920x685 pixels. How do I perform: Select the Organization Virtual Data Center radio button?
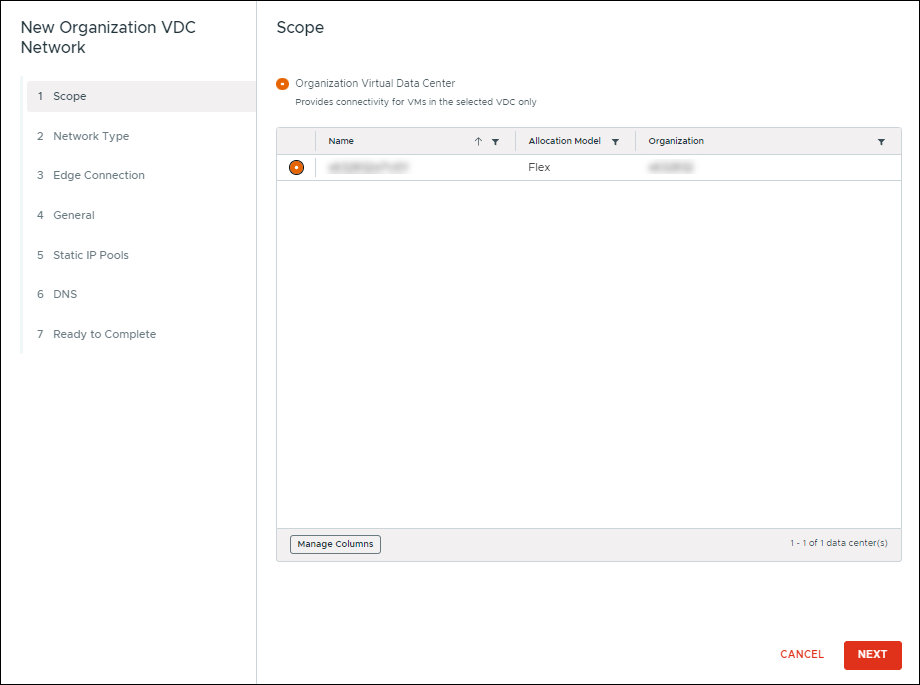[x=285, y=84]
